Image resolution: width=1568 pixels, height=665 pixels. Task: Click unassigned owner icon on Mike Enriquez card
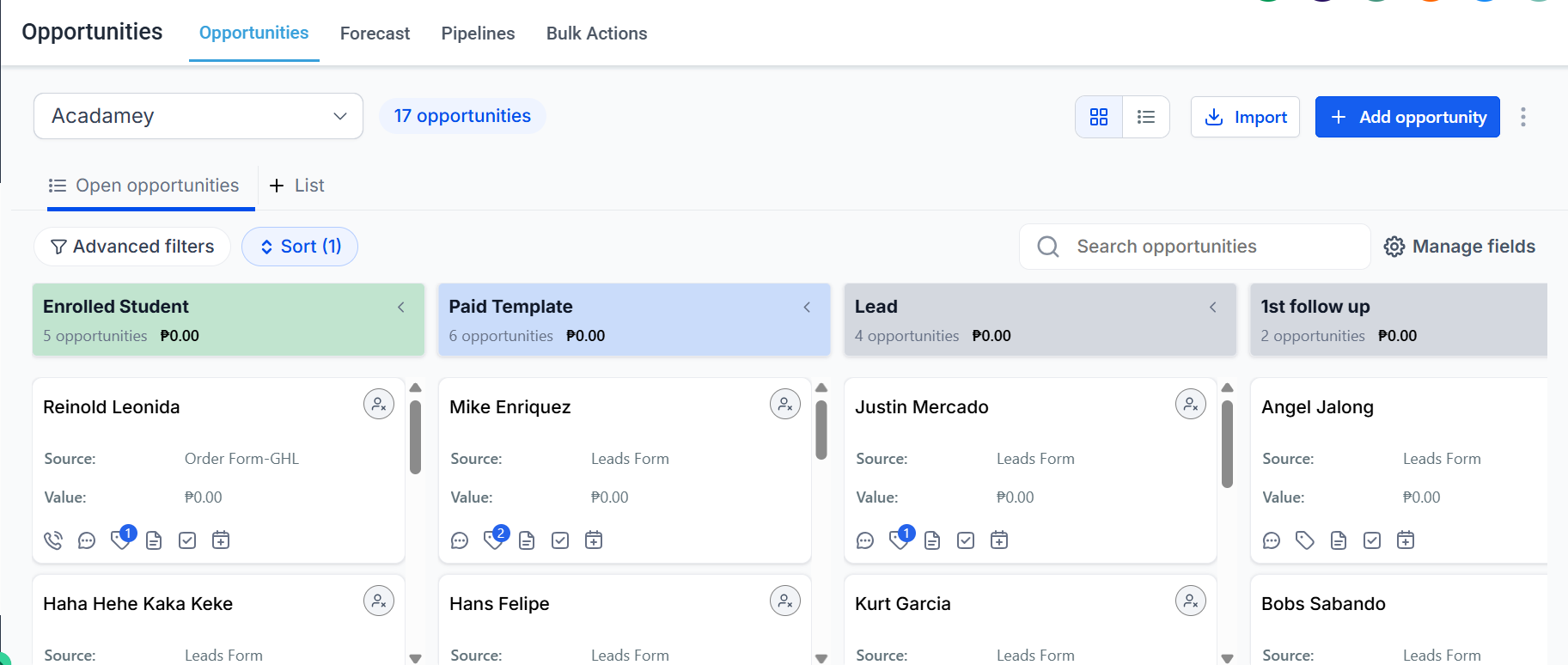coord(785,404)
